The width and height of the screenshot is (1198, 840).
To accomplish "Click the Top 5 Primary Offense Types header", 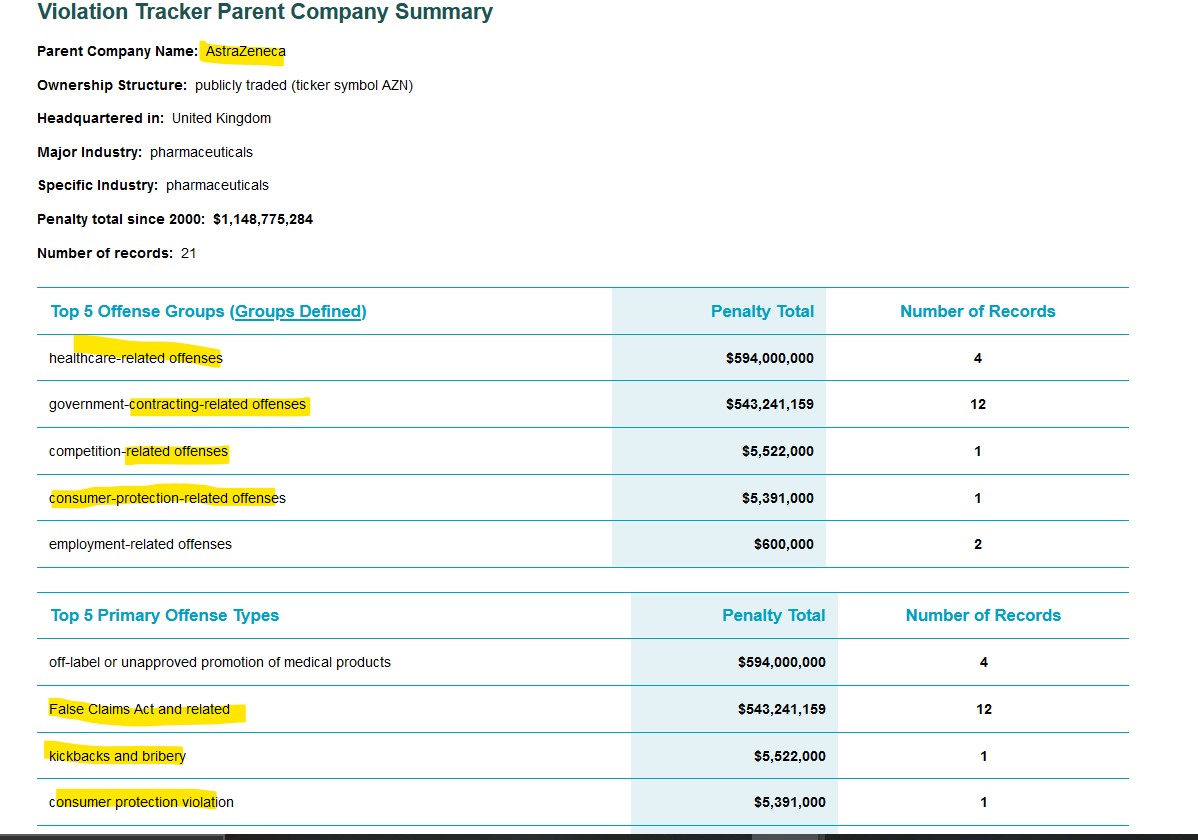I will pyautogui.click(x=165, y=616).
